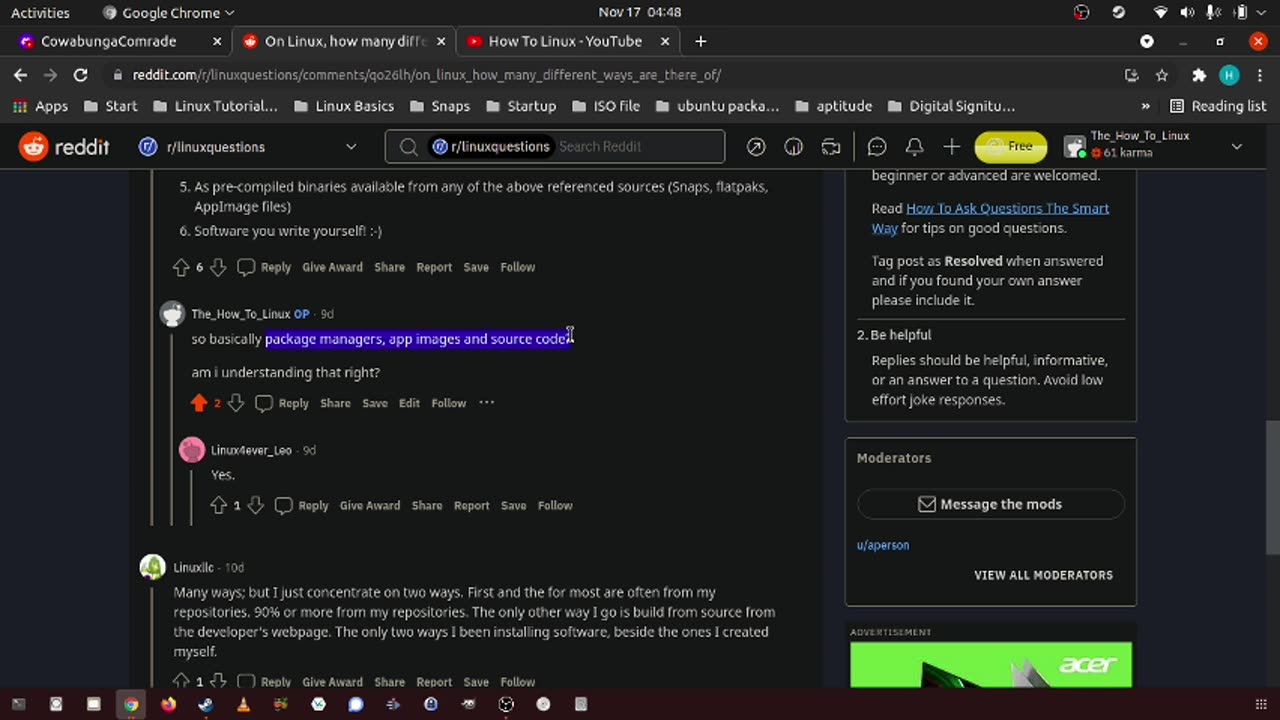1280x720 pixels.
Task: Open the Reading list
Action: (x=1217, y=106)
